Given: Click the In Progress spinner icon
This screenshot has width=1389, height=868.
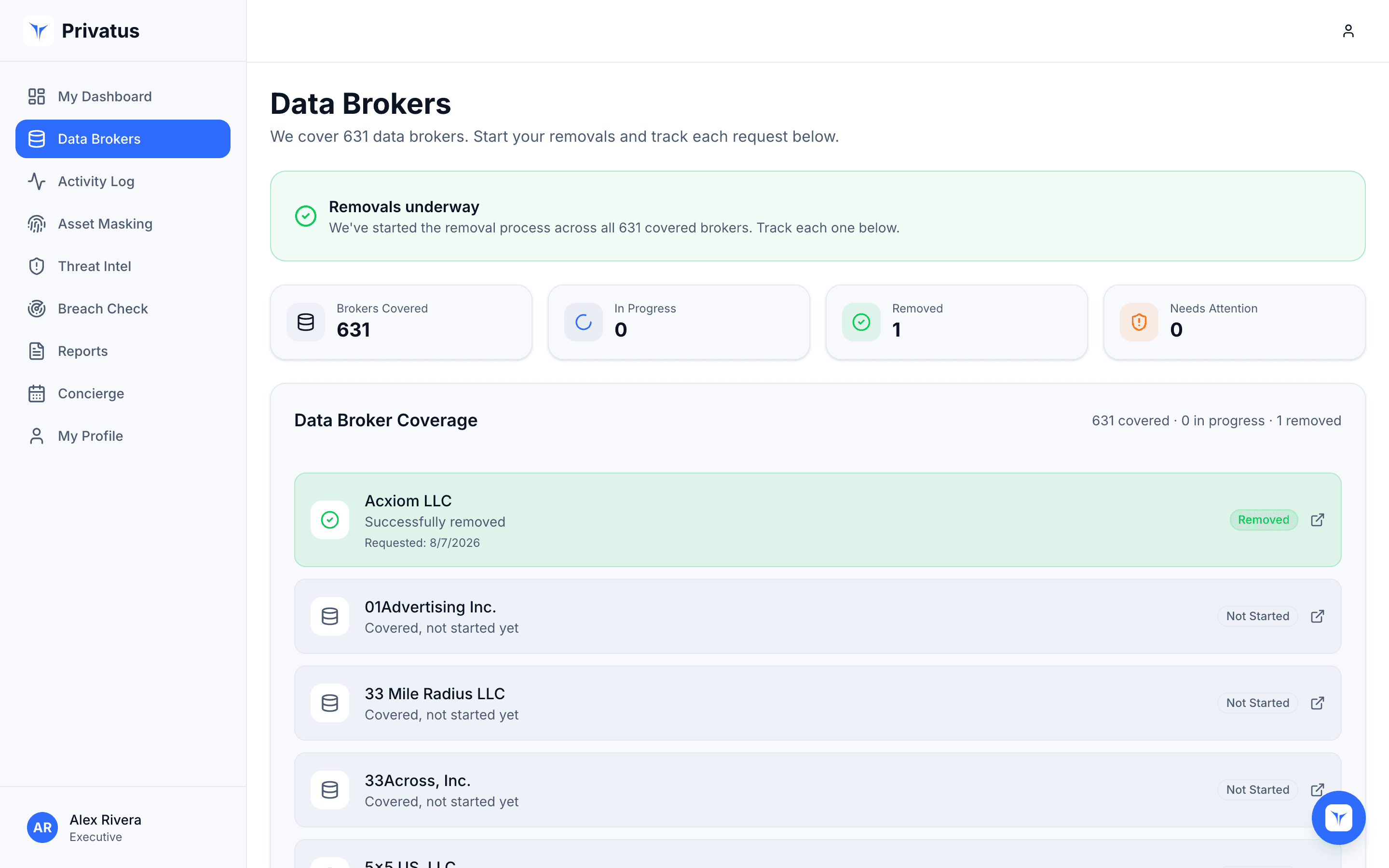Looking at the screenshot, I should click(x=584, y=322).
